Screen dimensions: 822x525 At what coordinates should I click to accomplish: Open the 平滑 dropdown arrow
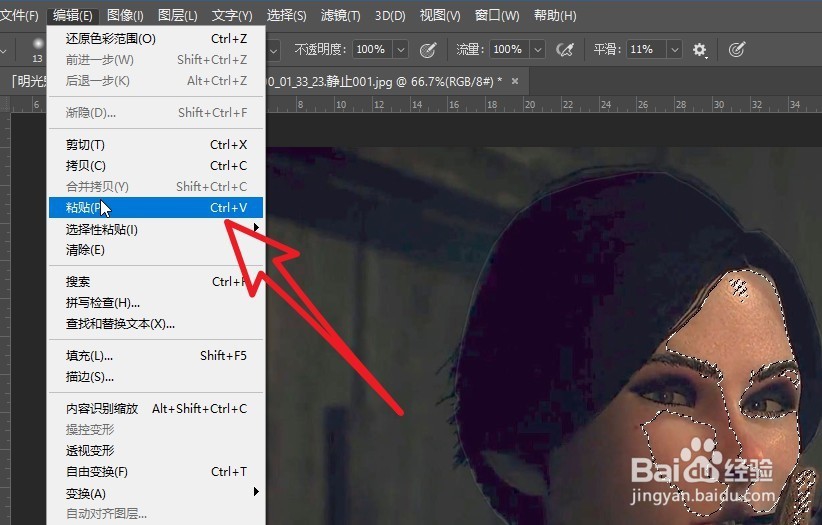[675, 50]
